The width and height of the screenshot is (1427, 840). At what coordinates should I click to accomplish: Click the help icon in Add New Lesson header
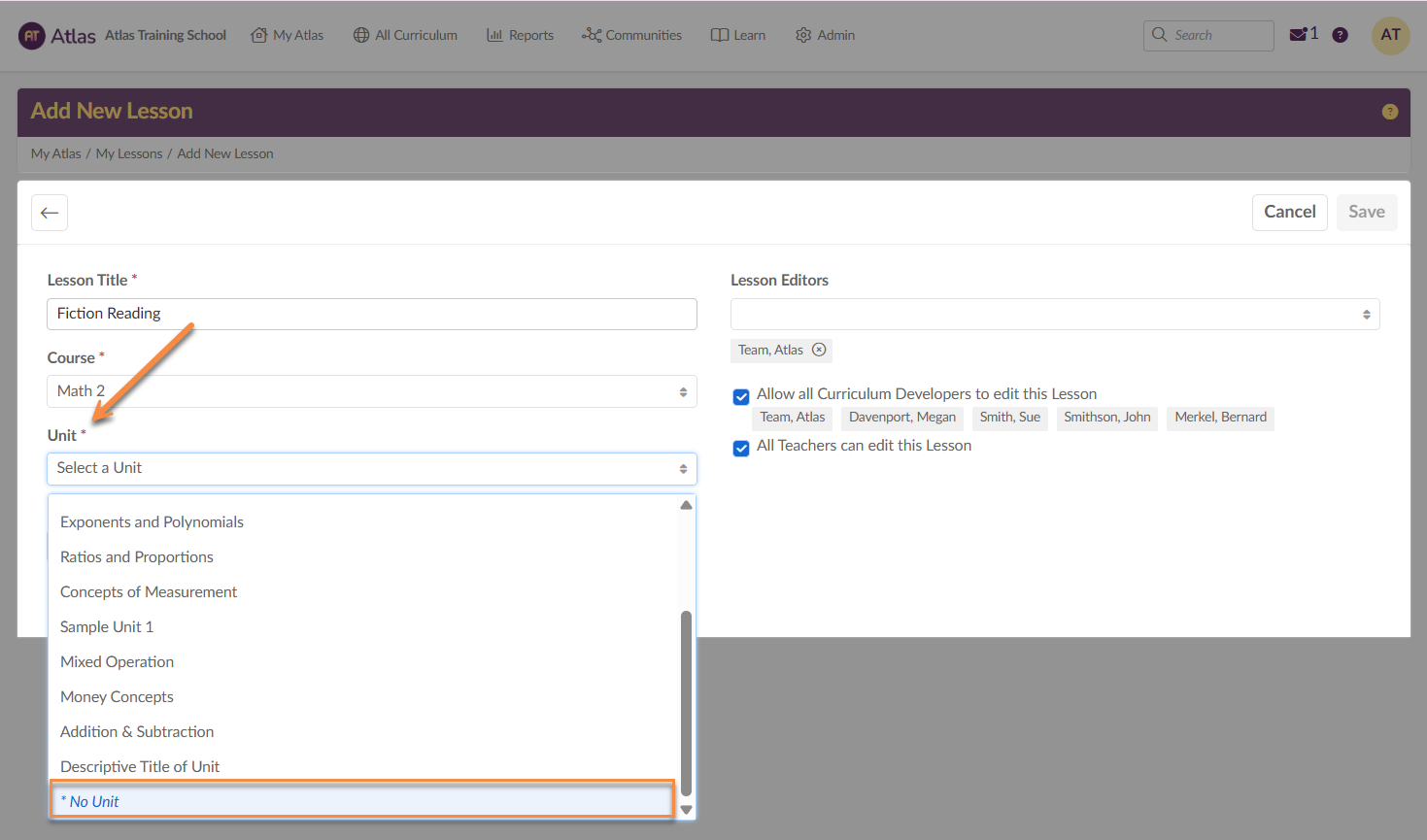[1389, 112]
